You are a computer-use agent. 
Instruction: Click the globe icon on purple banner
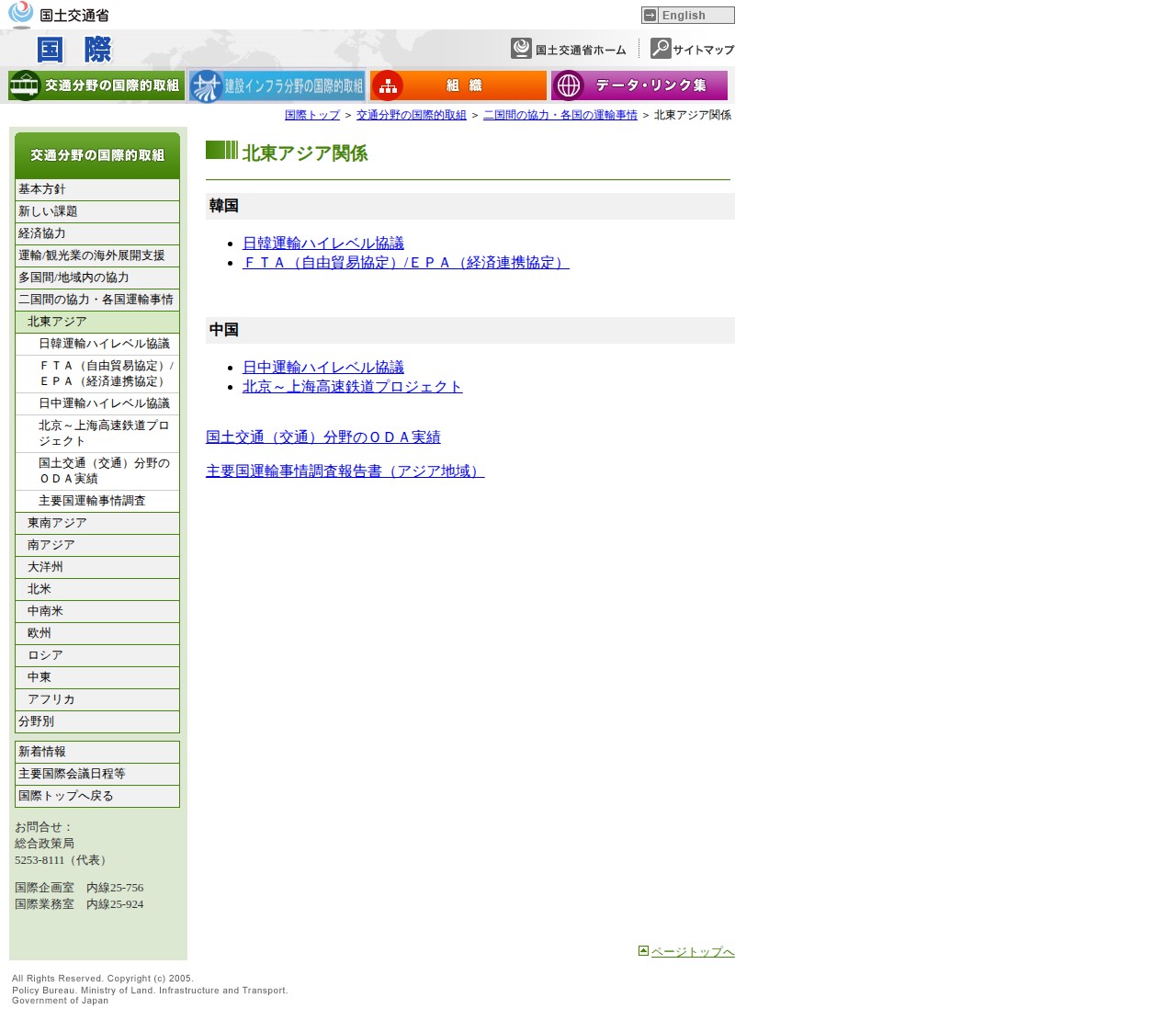(x=569, y=85)
